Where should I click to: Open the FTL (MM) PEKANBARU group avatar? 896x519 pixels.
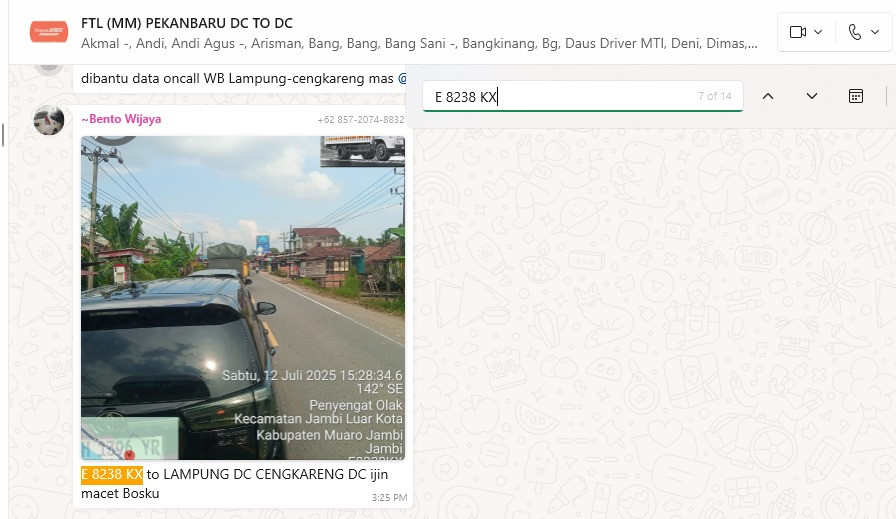pyautogui.click(x=49, y=31)
